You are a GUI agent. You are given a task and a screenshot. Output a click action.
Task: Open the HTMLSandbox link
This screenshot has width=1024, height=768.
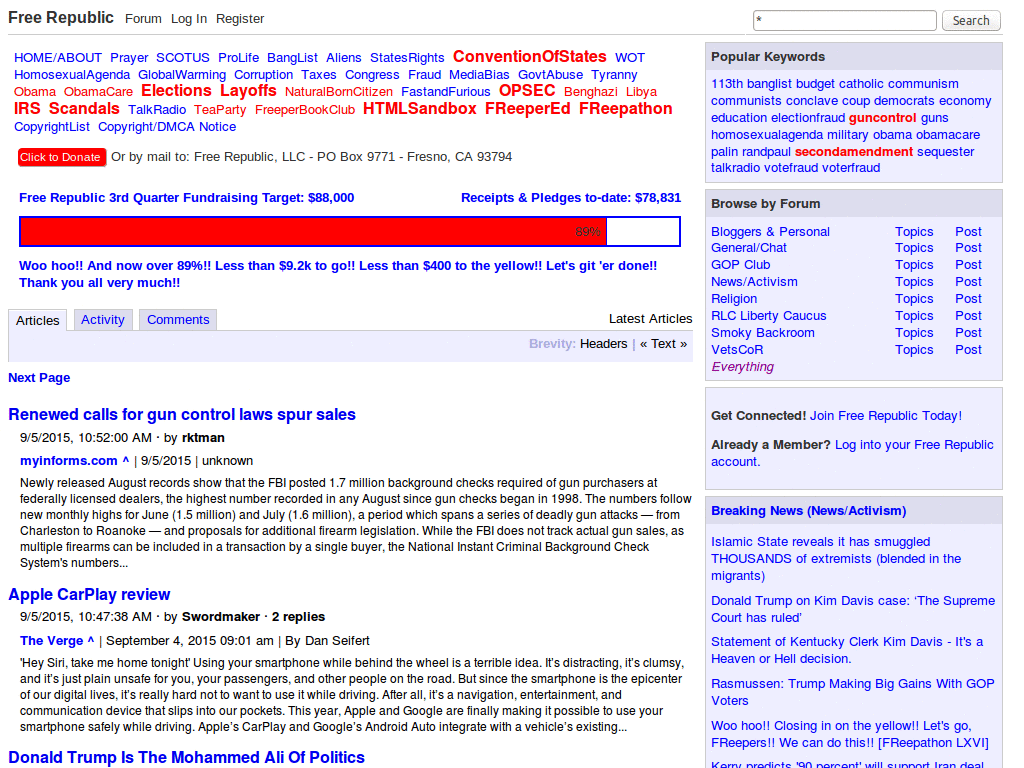(x=420, y=108)
